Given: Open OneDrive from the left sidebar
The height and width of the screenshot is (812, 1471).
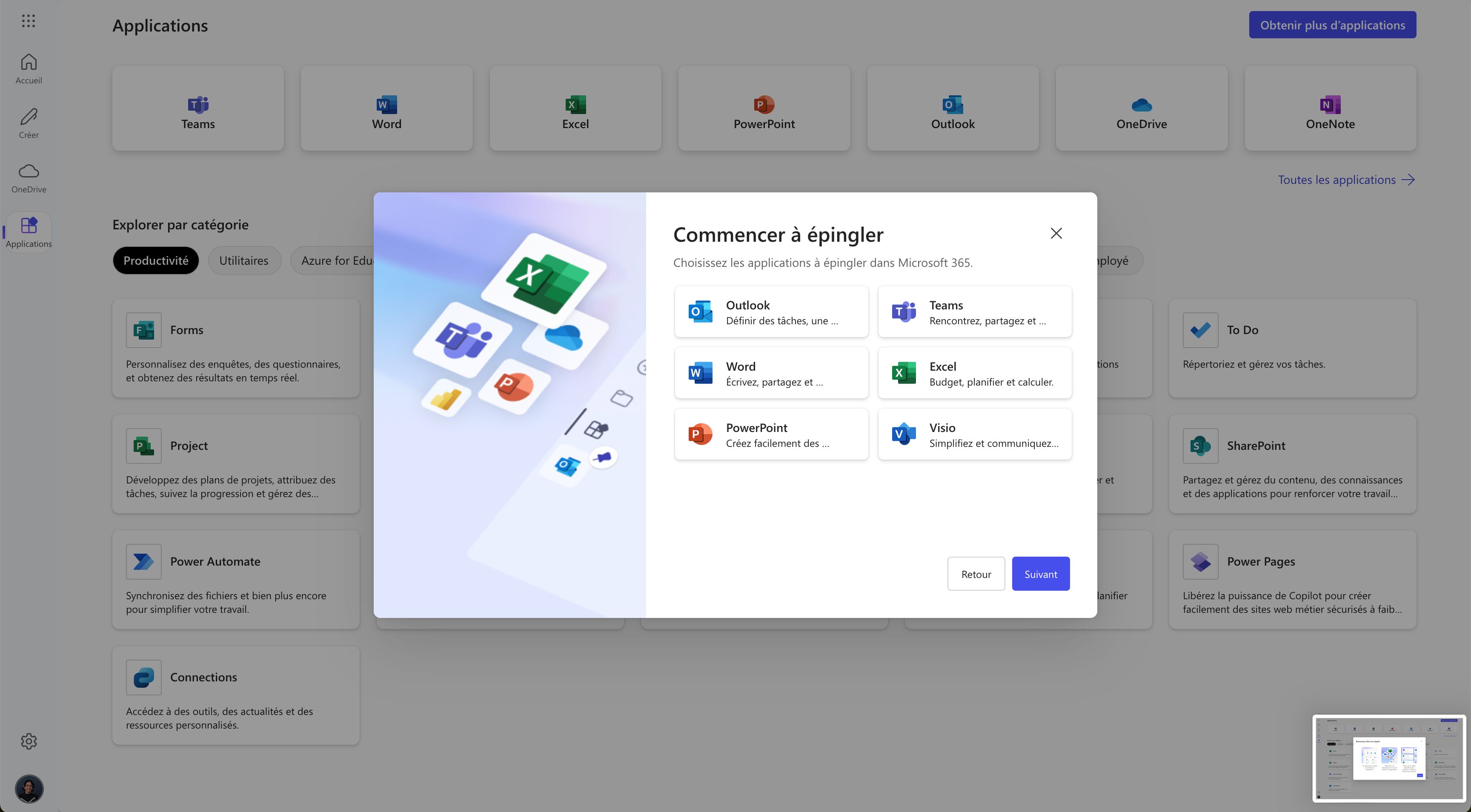Looking at the screenshot, I should tap(29, 178).
